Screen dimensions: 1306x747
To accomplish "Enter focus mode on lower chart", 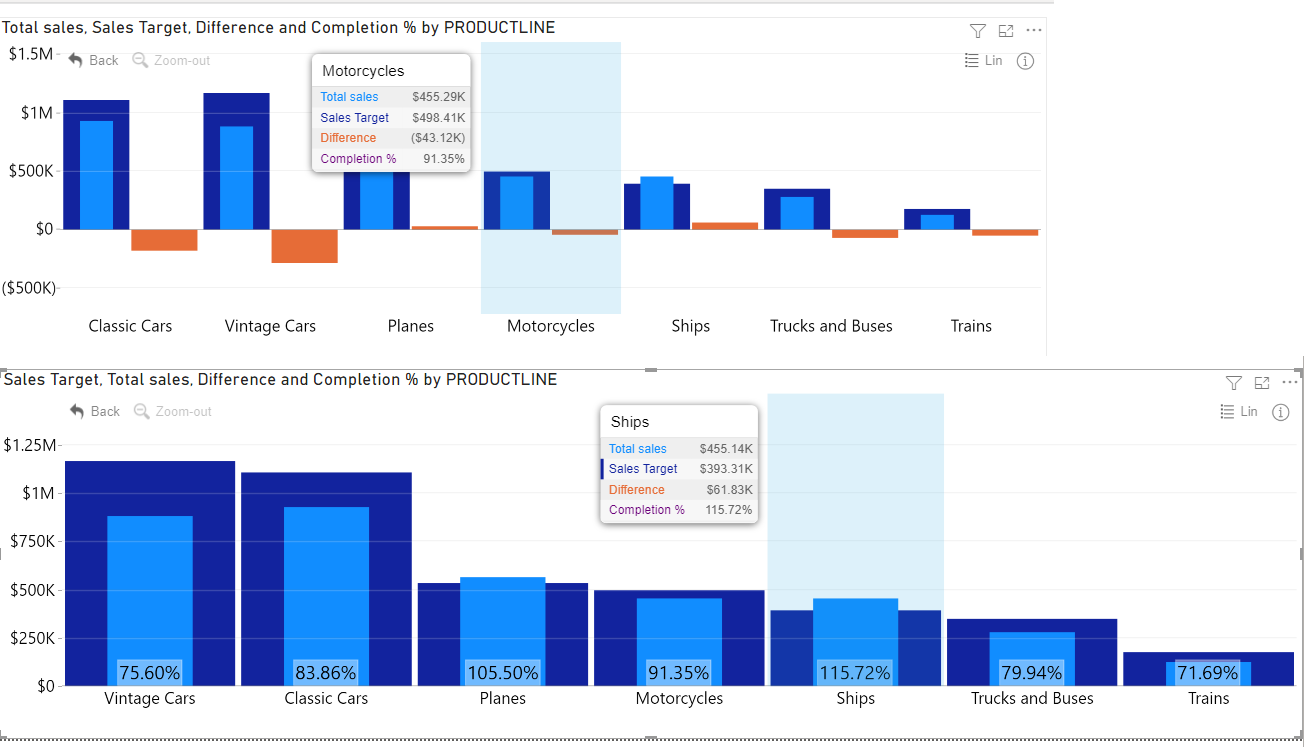I will (1262, 383).
